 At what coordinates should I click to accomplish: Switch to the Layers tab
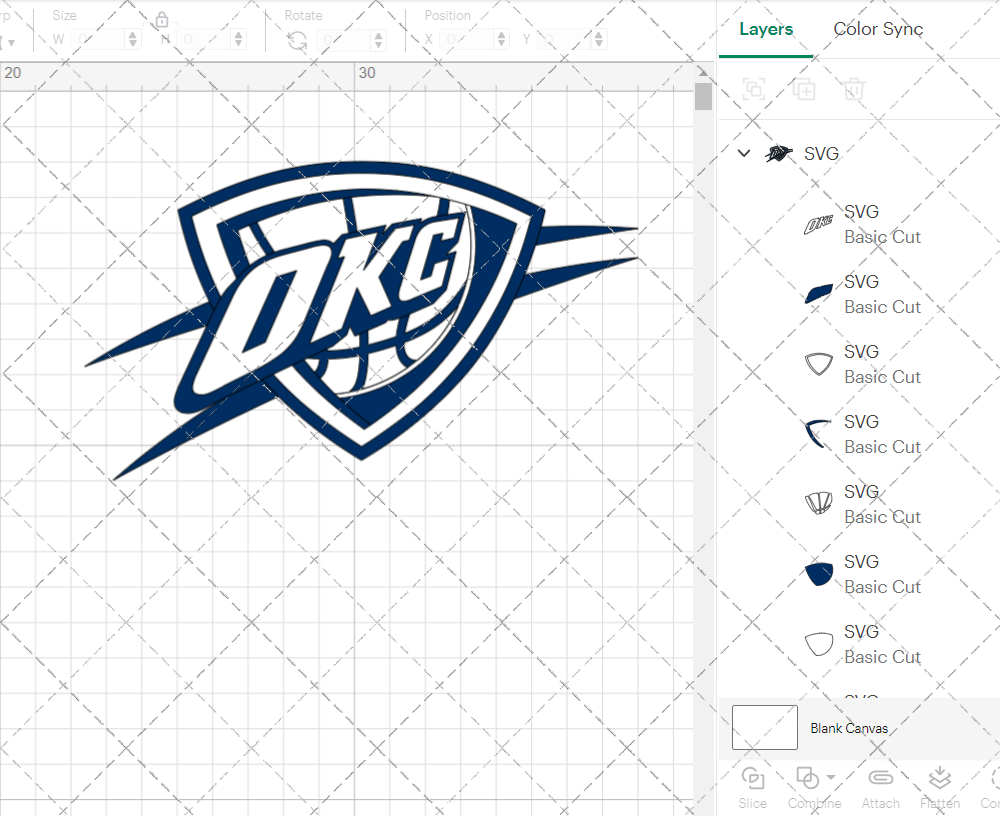point(766,29)
